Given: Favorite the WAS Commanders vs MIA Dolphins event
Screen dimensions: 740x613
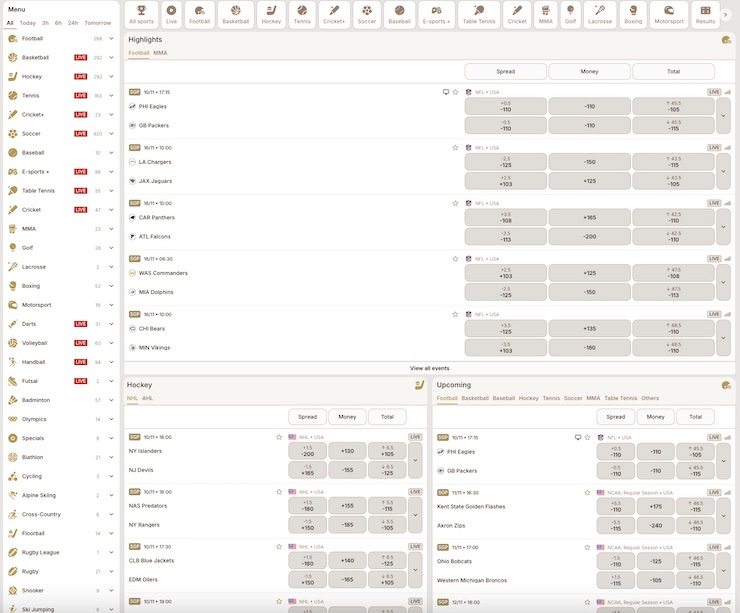Looking at the screenshot, I should coord(455,259).
